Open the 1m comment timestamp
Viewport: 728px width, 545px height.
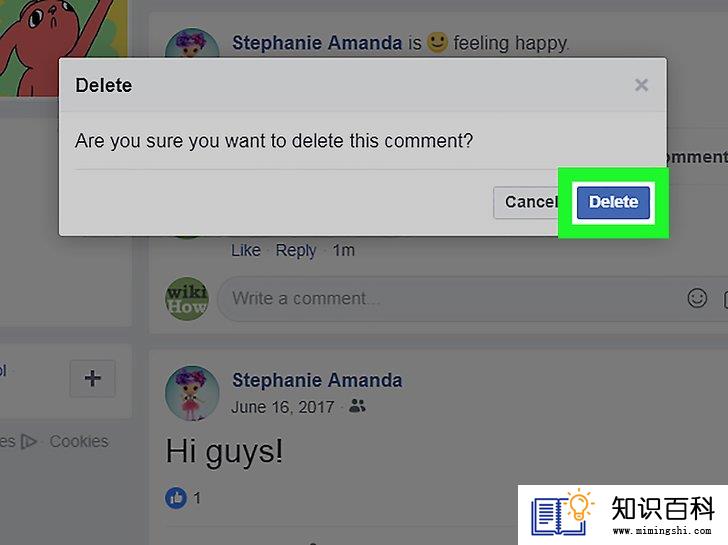(x=344, y=251)
